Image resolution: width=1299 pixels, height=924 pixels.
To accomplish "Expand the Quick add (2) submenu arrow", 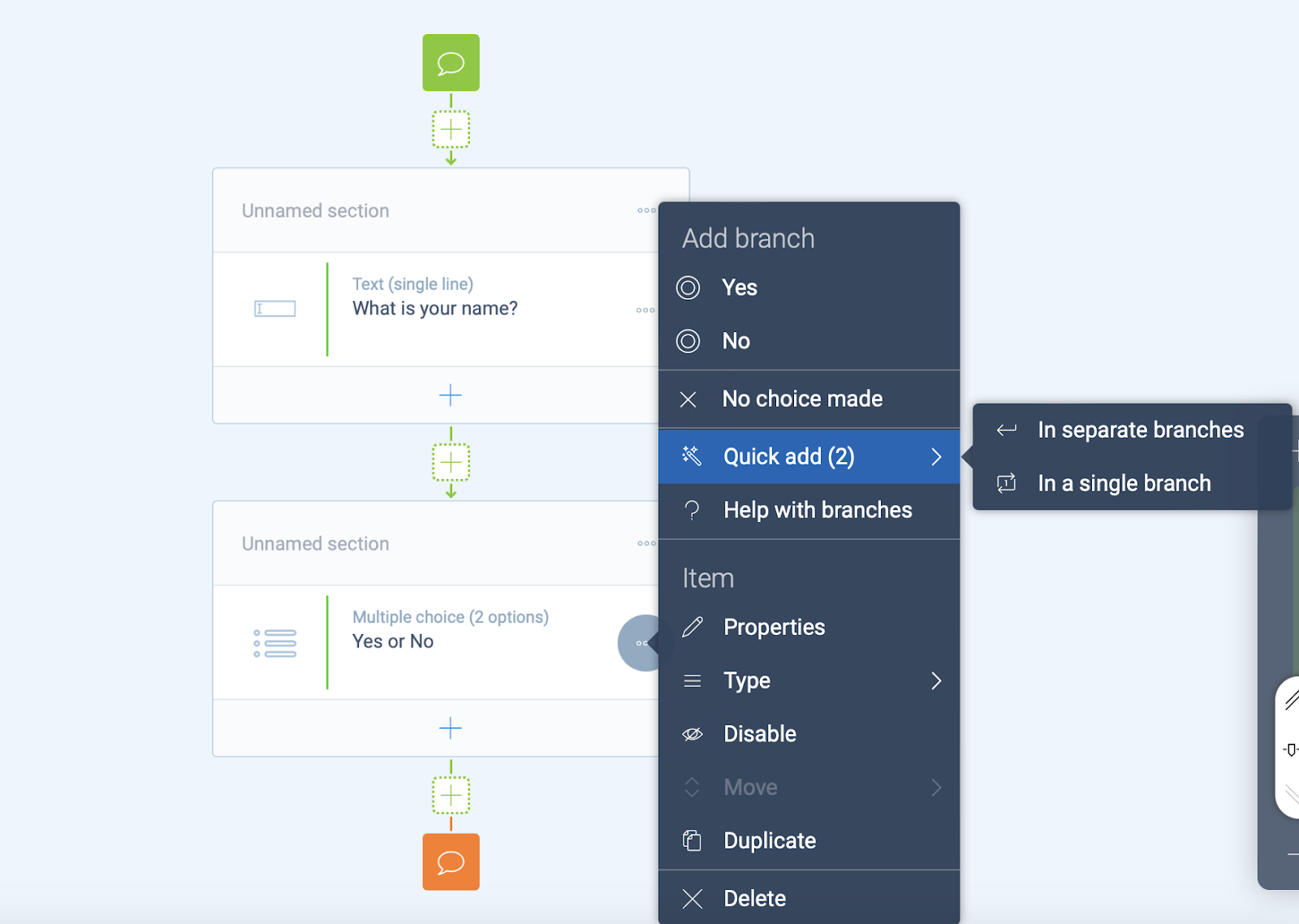I will (937, 456).
